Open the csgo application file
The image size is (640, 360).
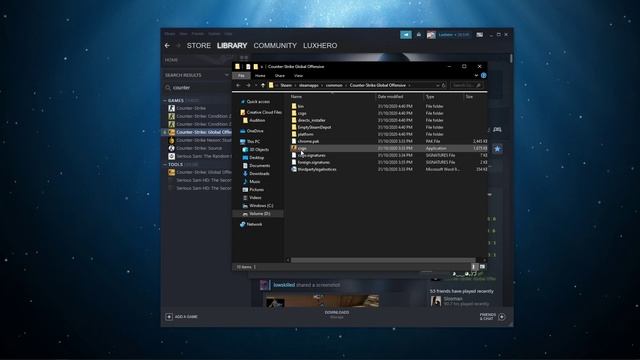[302, 148]
